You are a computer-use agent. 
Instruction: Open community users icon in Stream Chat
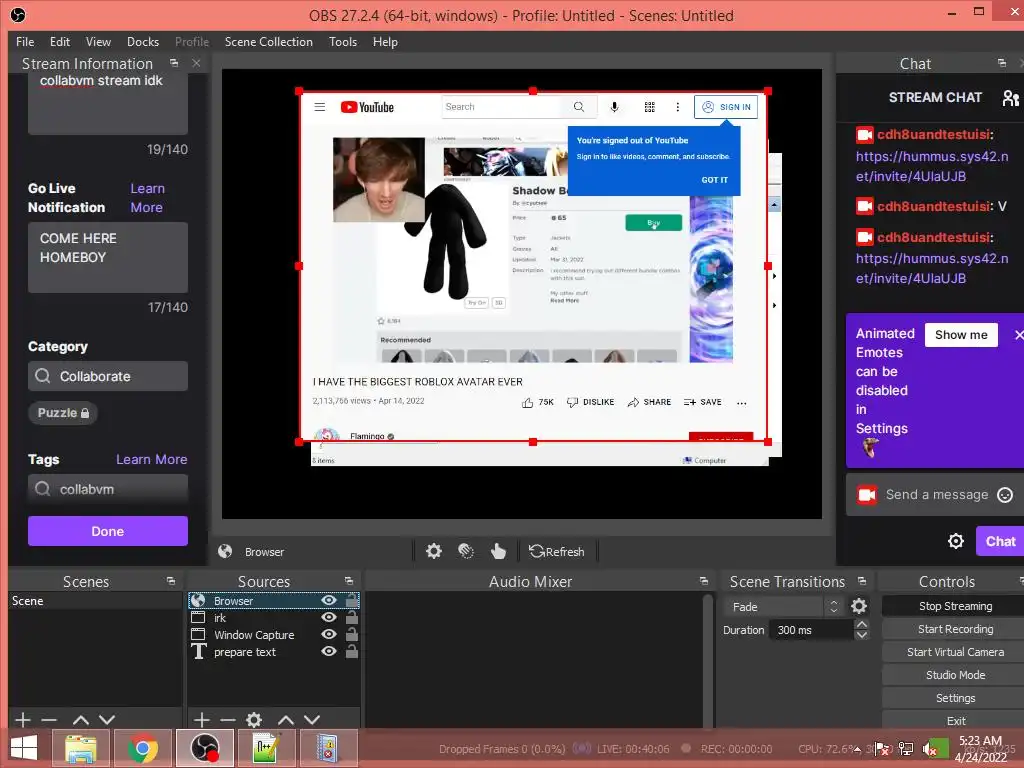(x=1011, y=98)
